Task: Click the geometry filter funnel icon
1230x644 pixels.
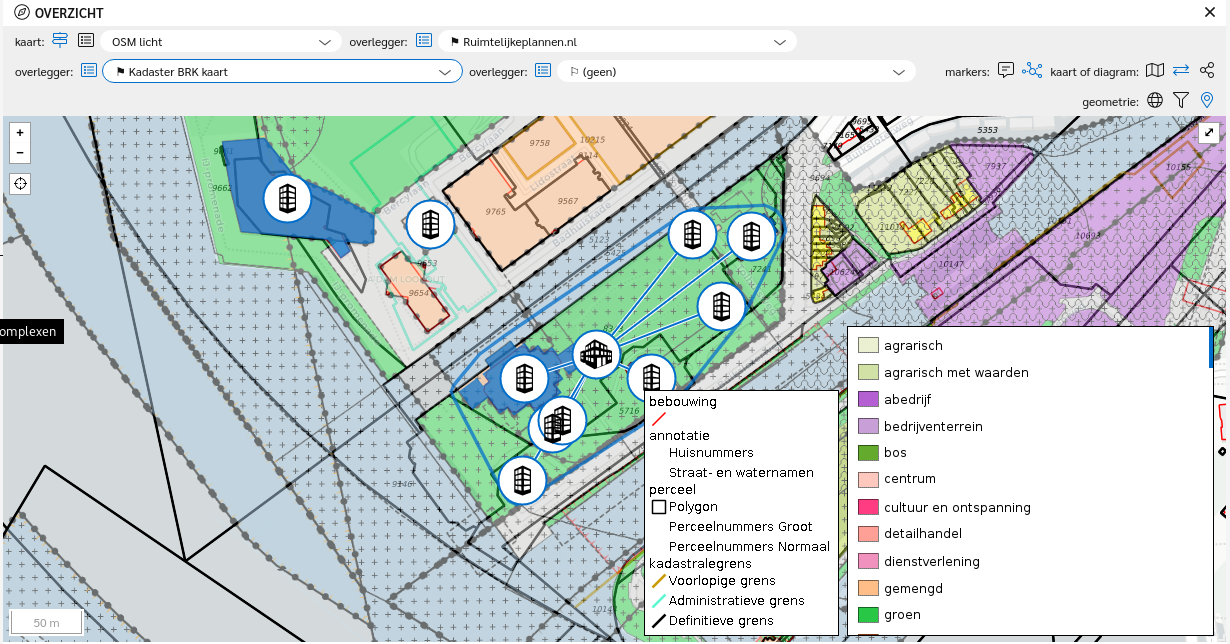Action: point(1181,100)
